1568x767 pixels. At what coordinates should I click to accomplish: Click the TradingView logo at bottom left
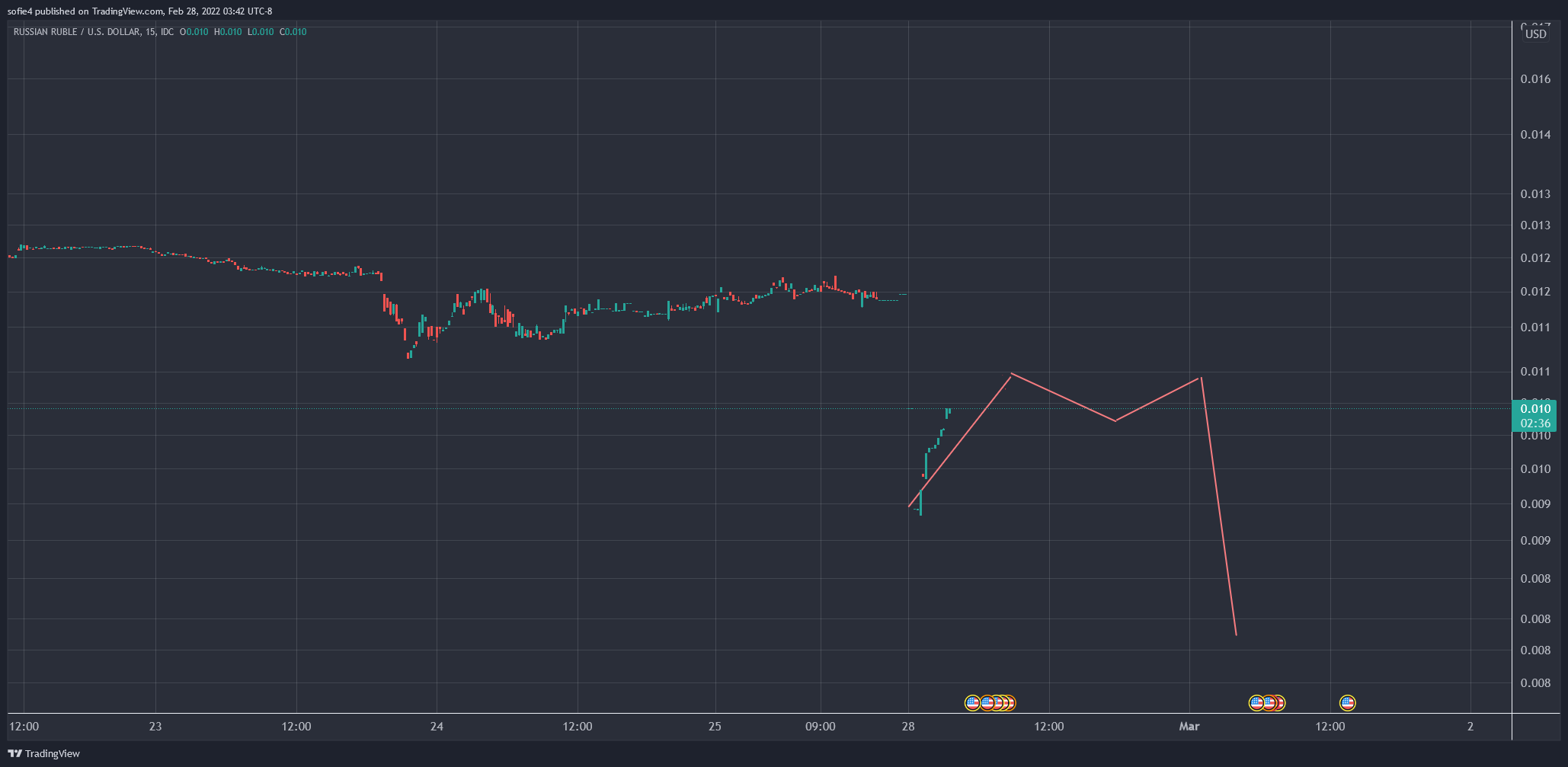click(x=44, y=753)
